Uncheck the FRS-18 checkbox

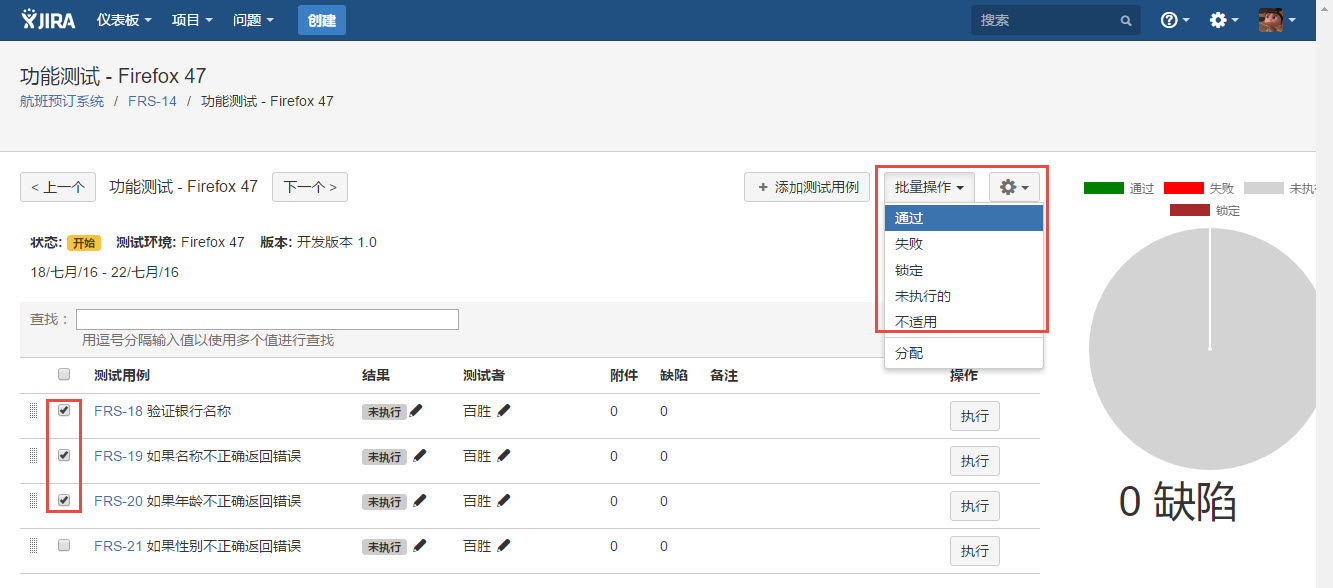click(64, 410)
